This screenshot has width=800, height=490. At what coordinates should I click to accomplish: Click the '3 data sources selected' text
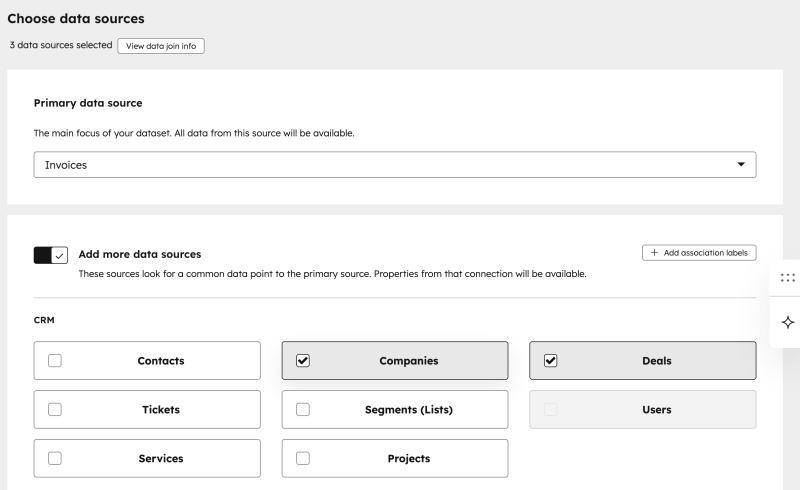coord(61,45)
